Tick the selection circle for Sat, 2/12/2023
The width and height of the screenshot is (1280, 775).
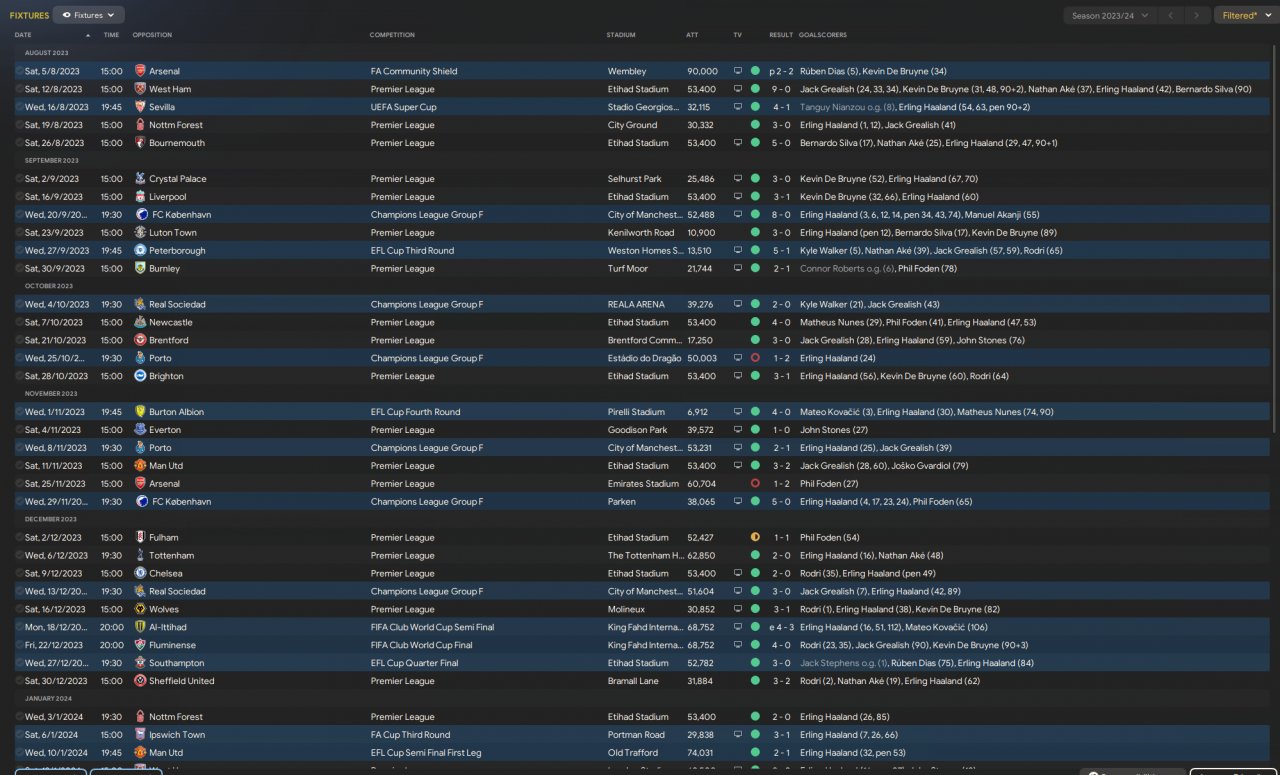tap(18, 538)
